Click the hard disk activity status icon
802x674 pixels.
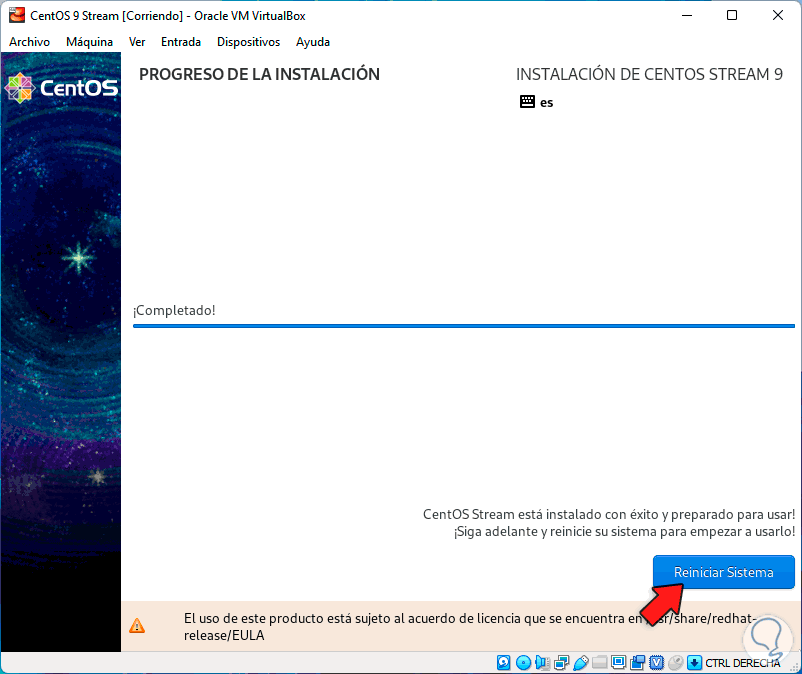click(503, 663)
